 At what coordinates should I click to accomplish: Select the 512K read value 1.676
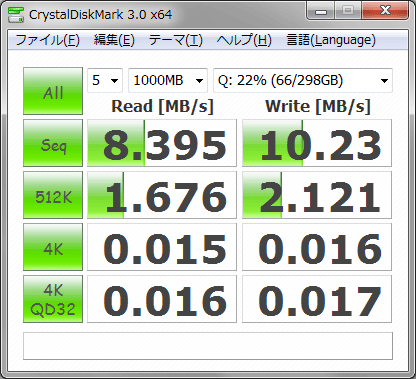tap(162, 195)
